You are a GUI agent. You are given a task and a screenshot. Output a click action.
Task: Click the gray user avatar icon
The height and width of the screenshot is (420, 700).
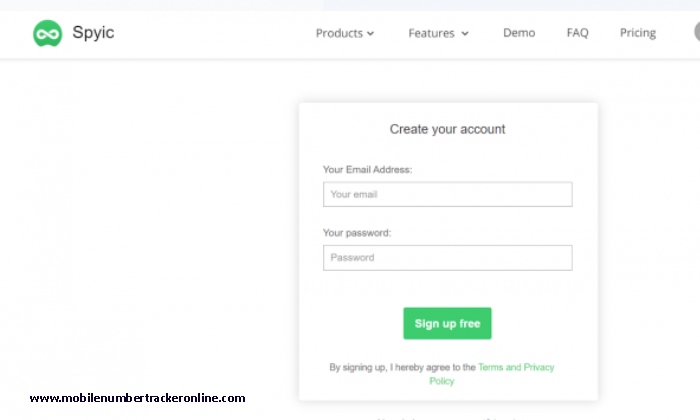point(696,32)
